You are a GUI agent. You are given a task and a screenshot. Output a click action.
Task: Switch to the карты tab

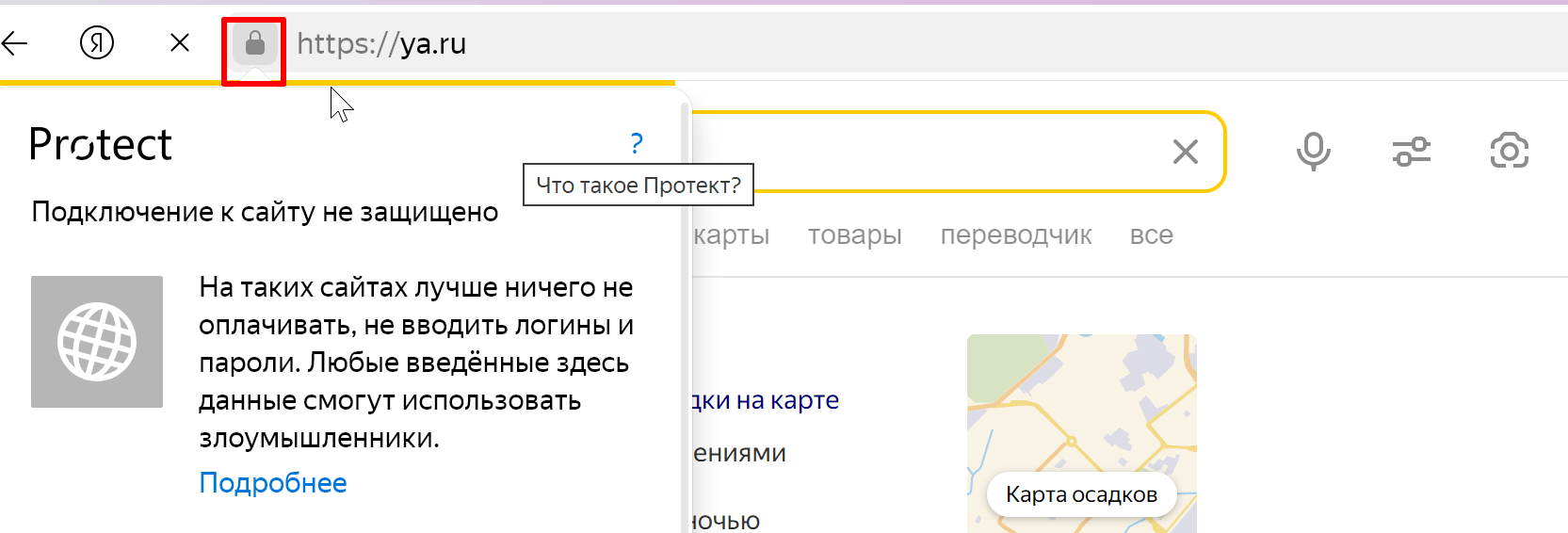[732, 234]
